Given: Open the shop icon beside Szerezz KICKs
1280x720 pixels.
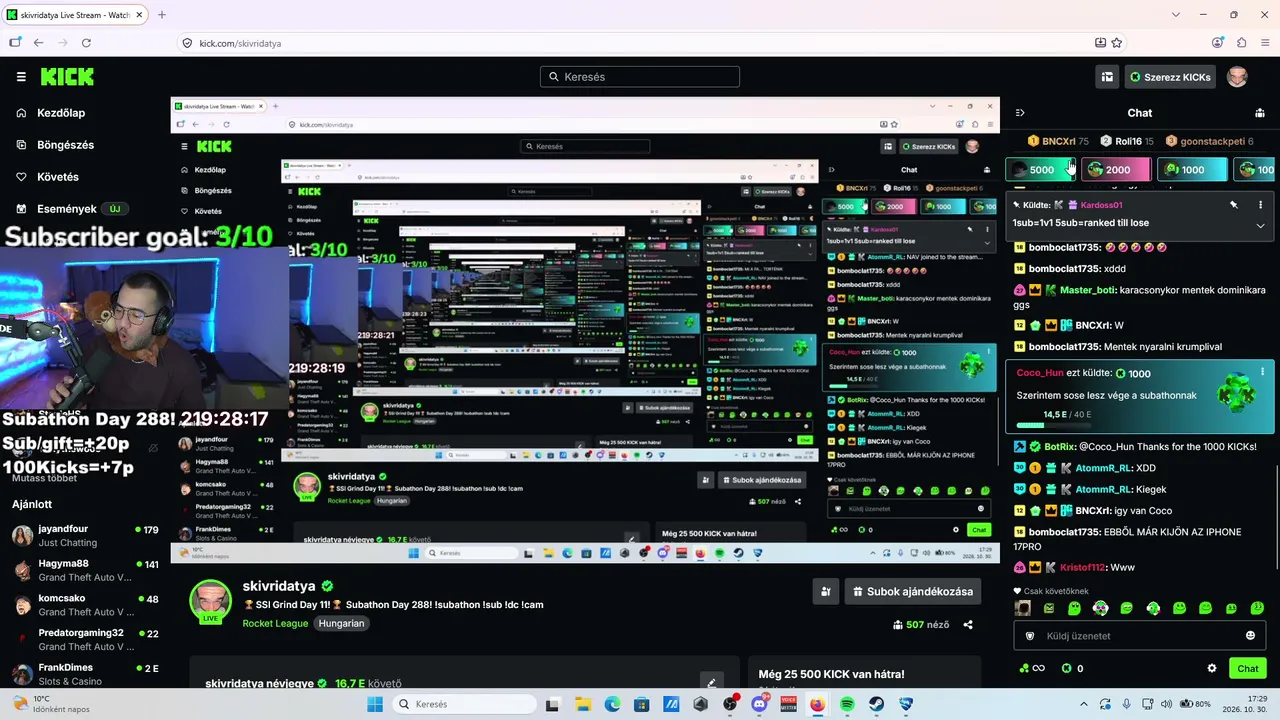Looking at the screenshot, I should coord(1107,77).
